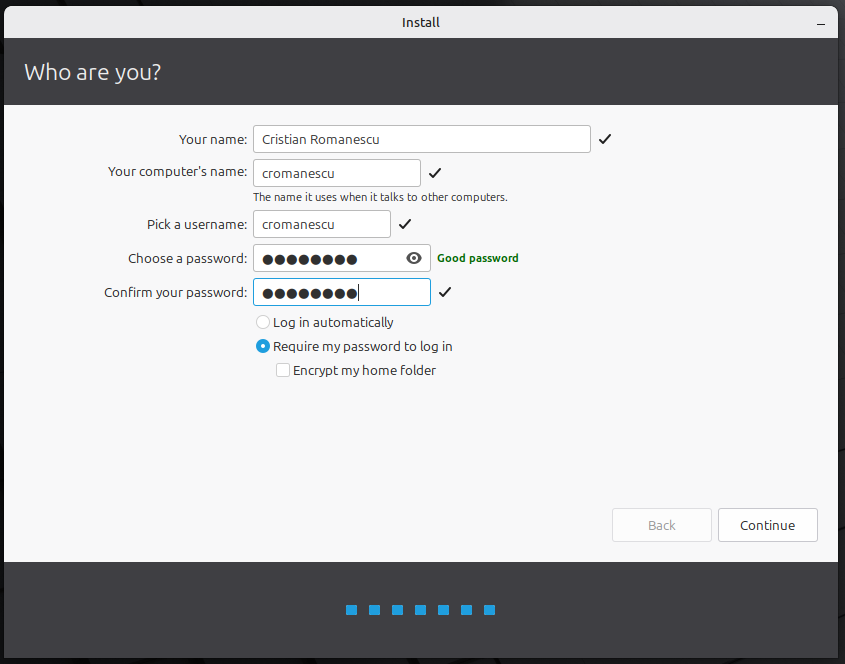Screen dimensions: 845x664
Task: Click the checkmark next to computer's name
Action: click(x=435, y=173)
